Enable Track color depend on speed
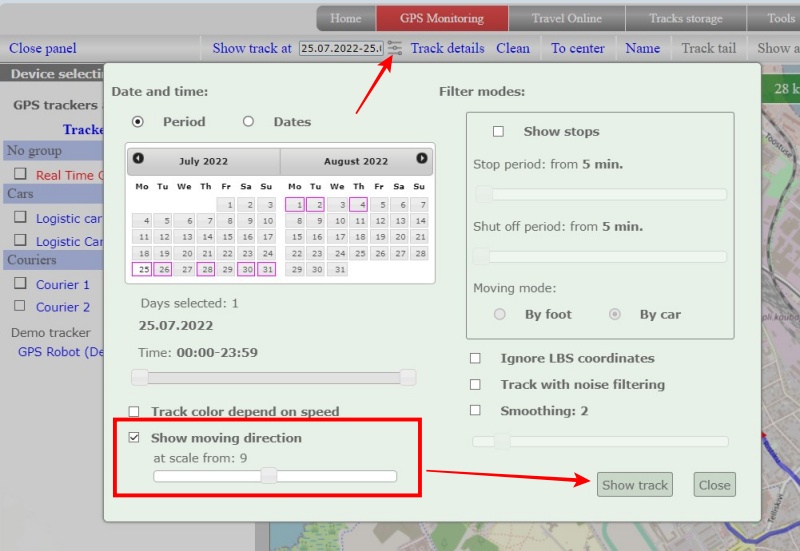The image size is (800, 551). pyautogui.click(x=134, y=412)
